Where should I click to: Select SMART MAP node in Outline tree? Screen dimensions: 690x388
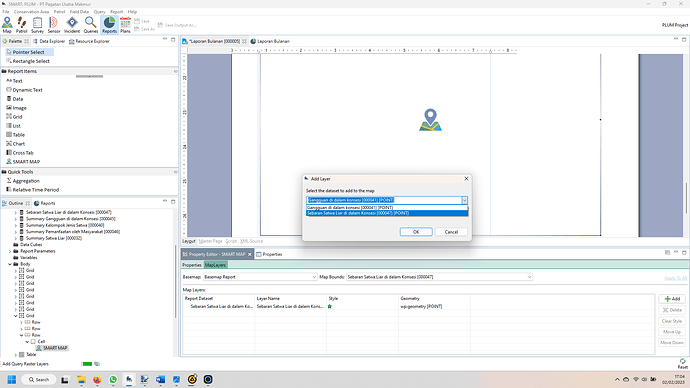[52, 348]
